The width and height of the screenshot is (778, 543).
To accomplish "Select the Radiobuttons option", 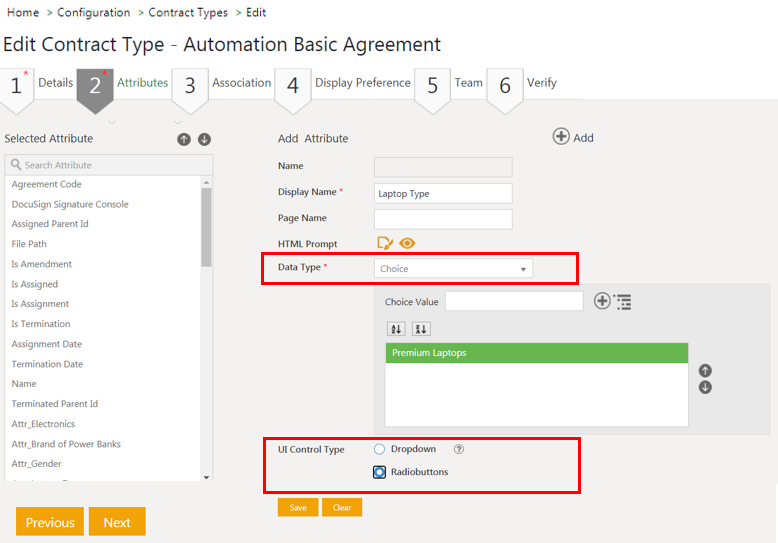I will tap(380, 472).
